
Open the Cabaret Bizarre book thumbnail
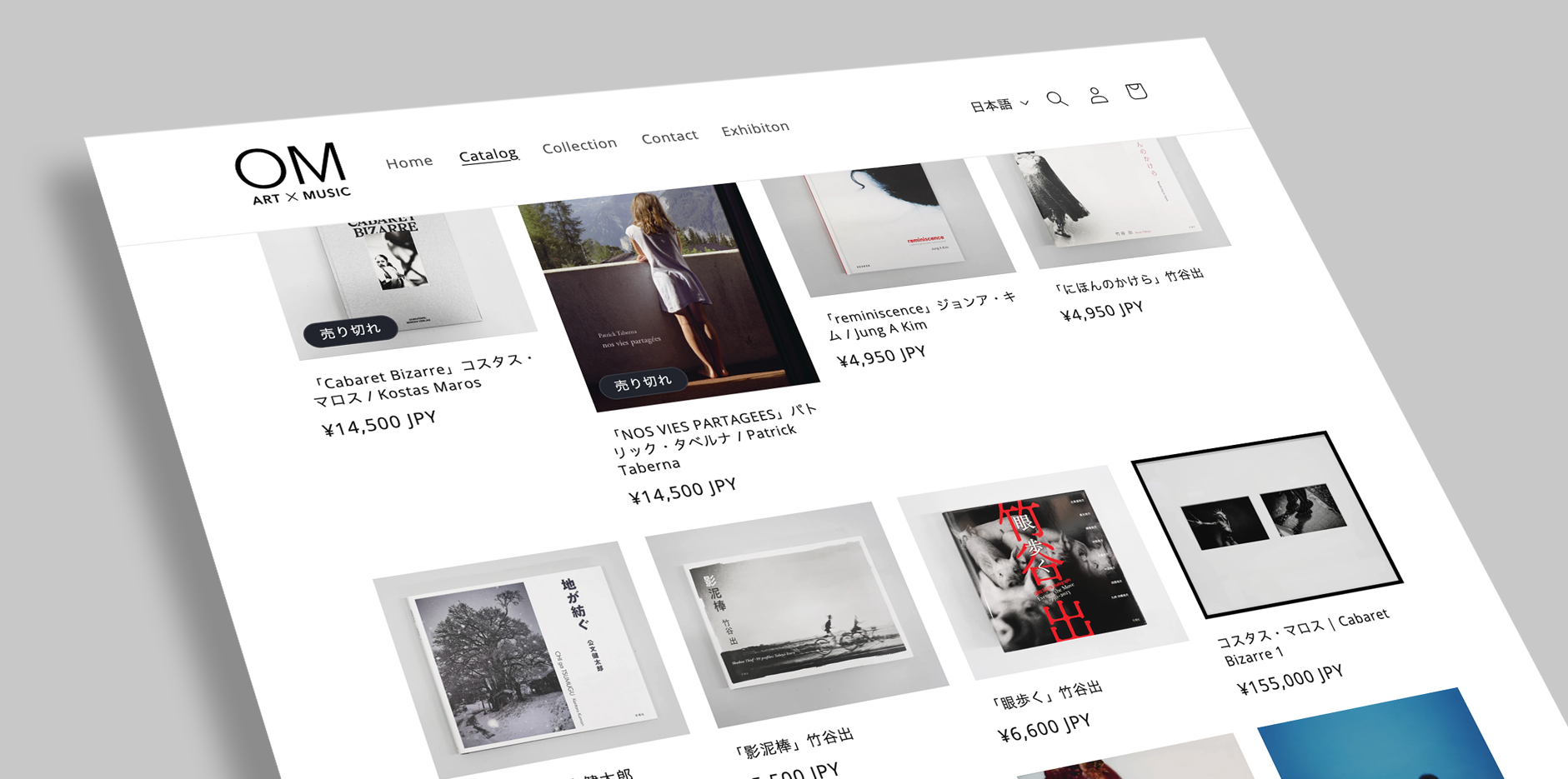click(x=398, y=283)
